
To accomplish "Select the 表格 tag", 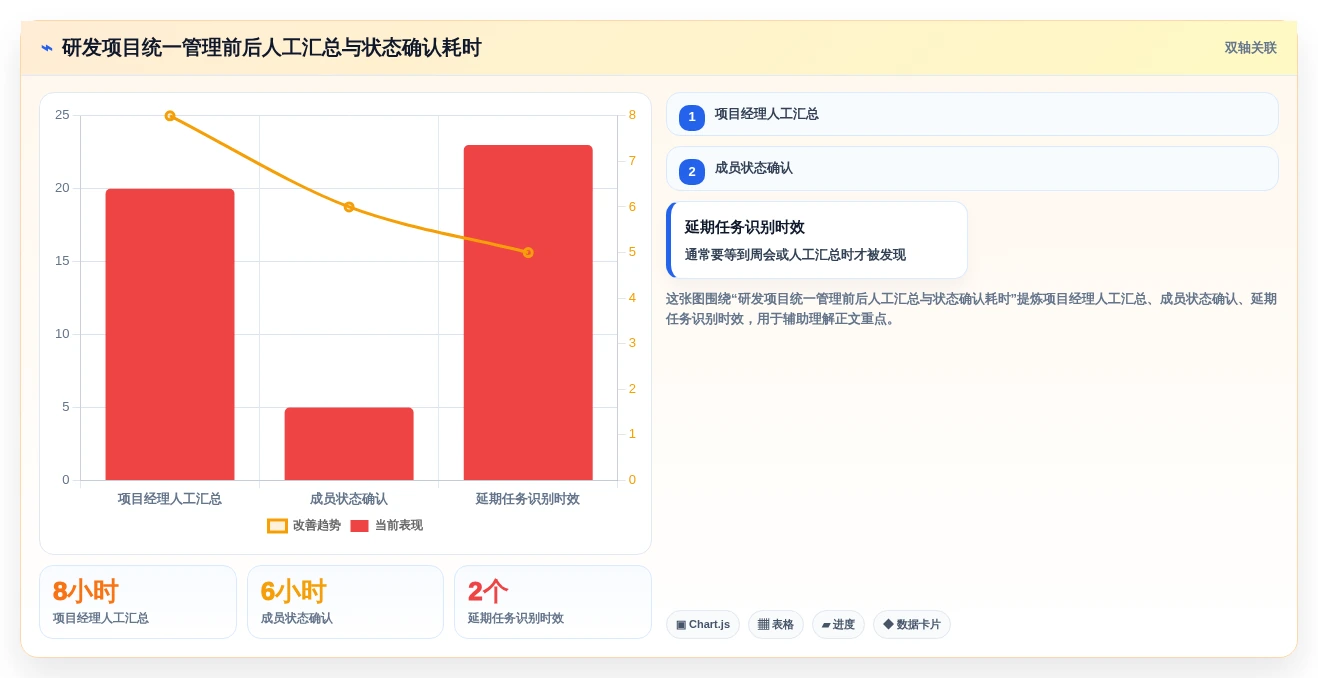I will [776, 625].
